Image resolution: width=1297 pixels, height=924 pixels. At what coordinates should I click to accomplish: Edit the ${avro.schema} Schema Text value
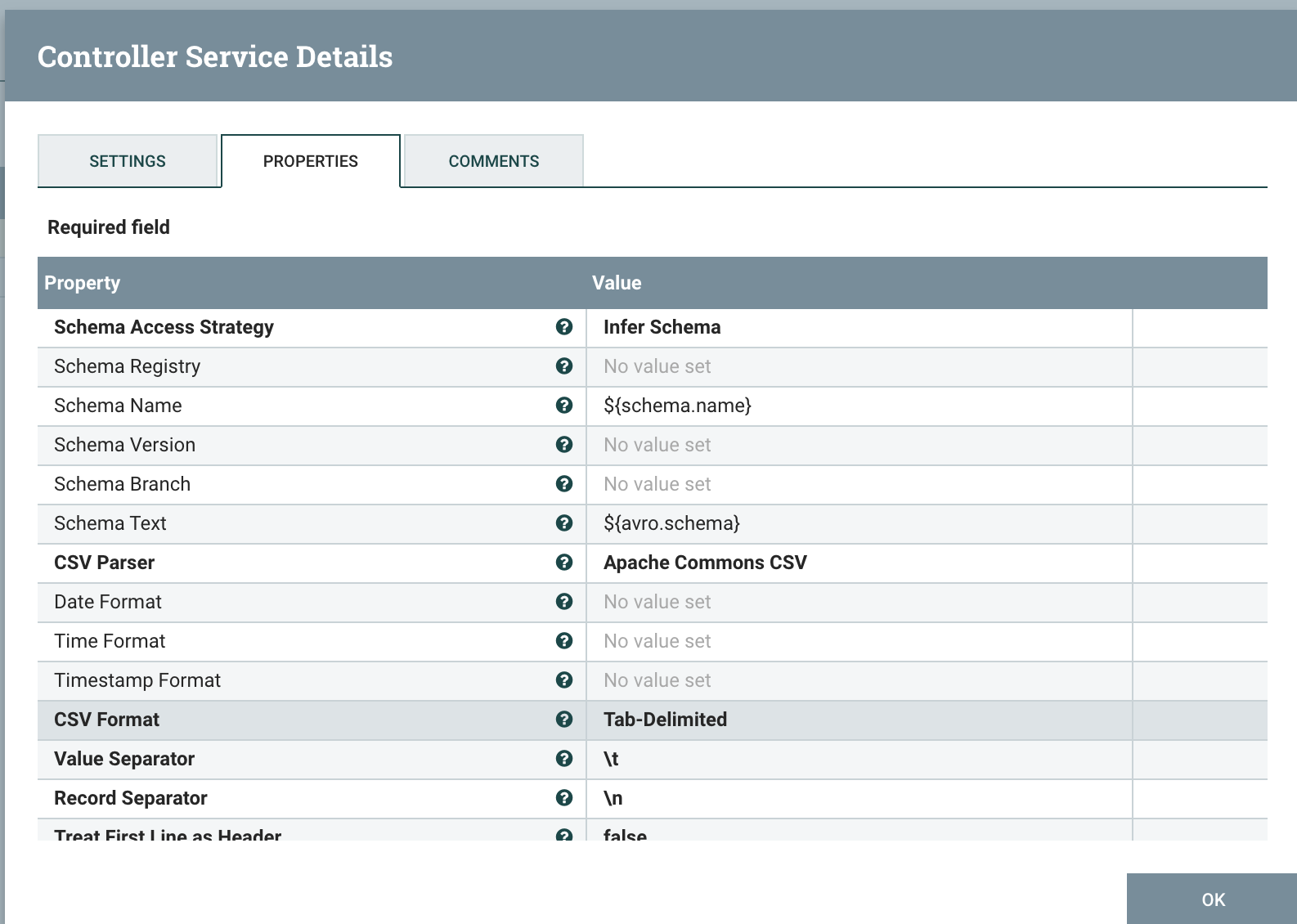pyautogui.click(x=859, y=523)
